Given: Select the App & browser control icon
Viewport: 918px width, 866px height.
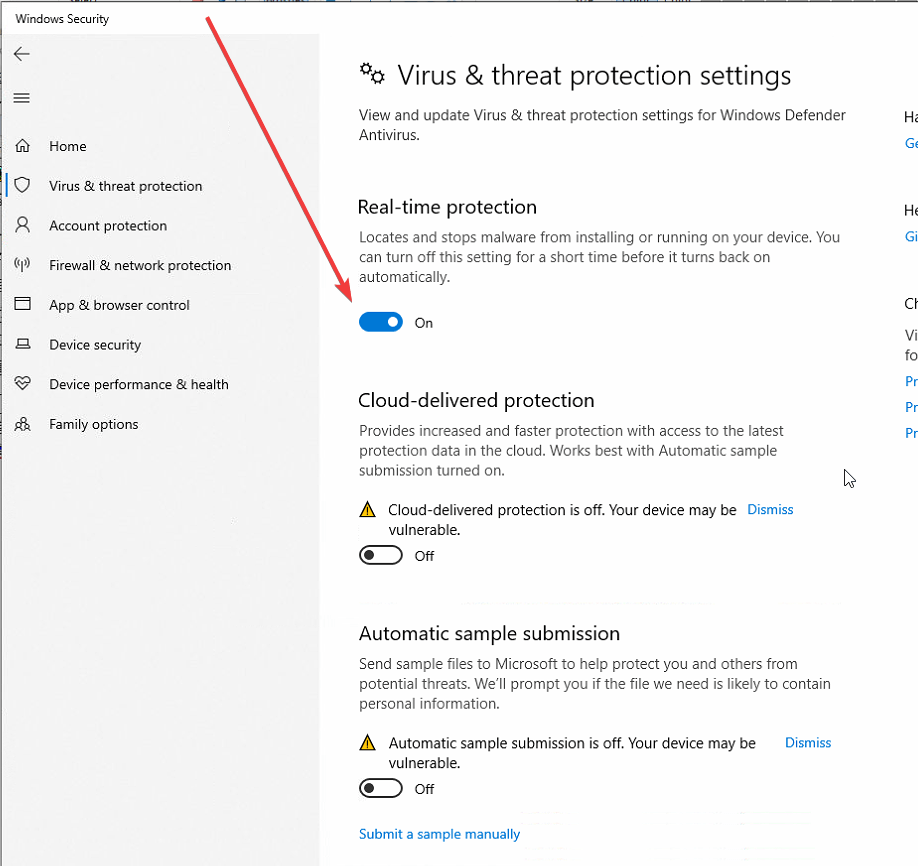Looking at the screenshot, I should point(22,305).
